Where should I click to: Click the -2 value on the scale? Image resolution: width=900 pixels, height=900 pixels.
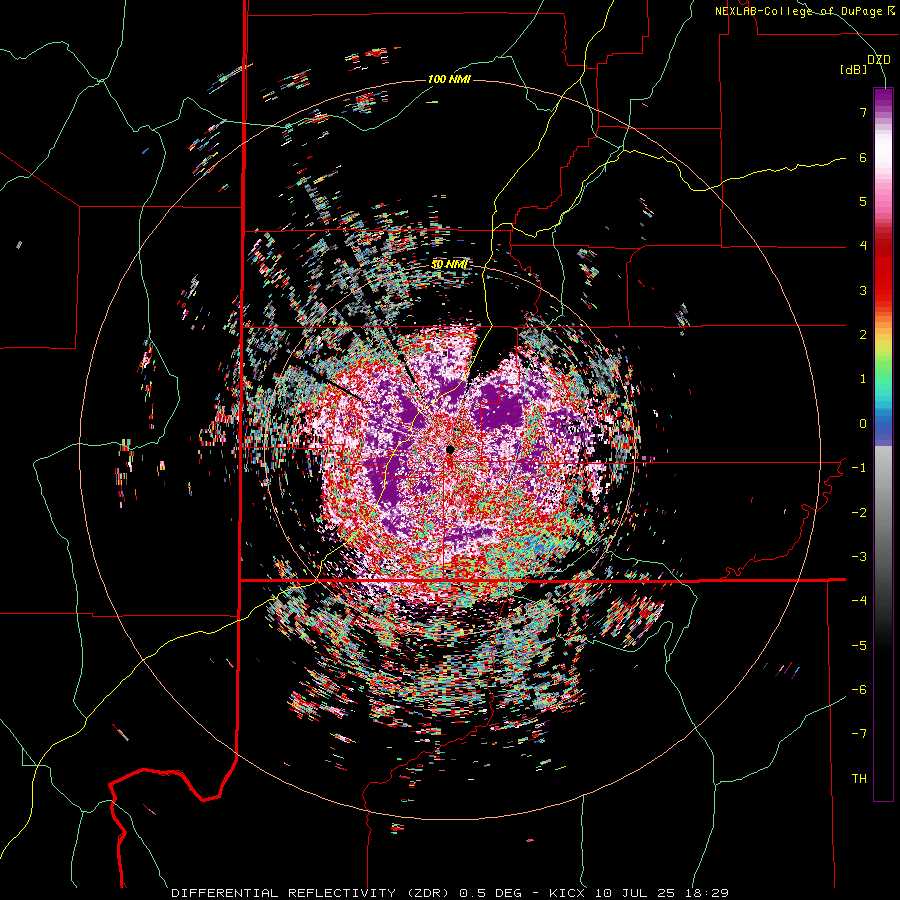tap(859, 513)
